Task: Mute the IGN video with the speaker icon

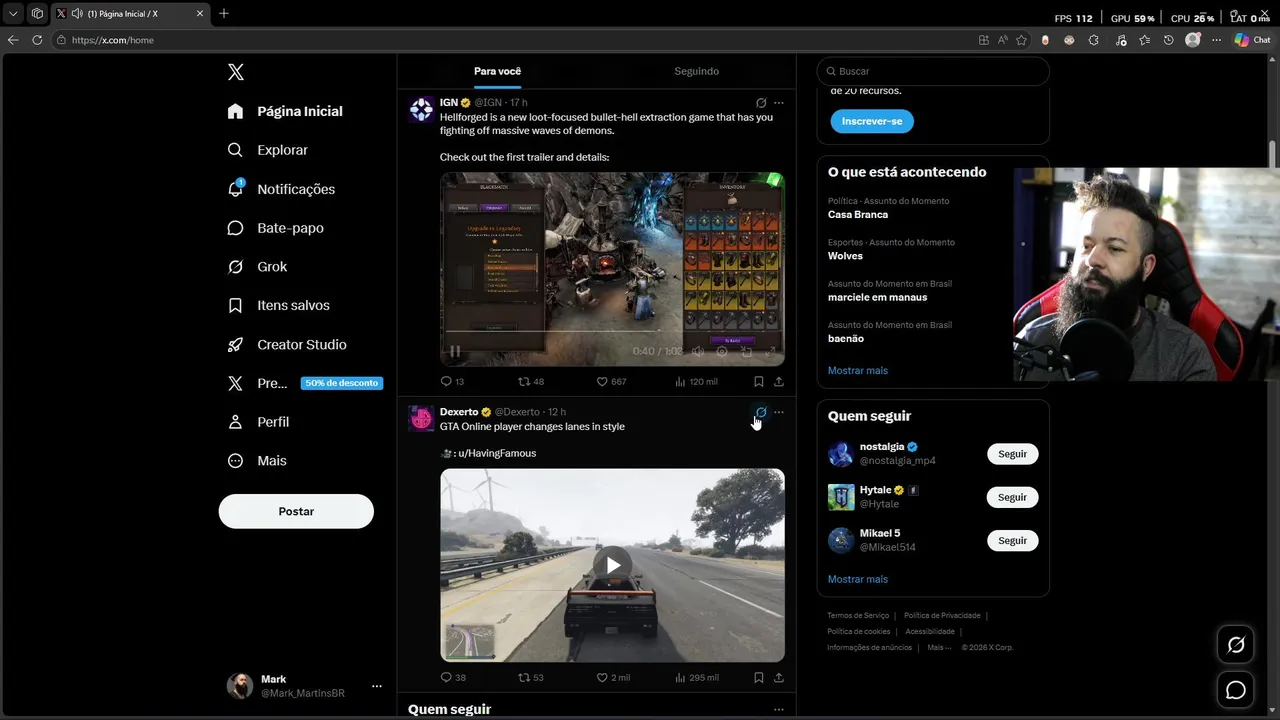Action: click(x=698, y=351)
